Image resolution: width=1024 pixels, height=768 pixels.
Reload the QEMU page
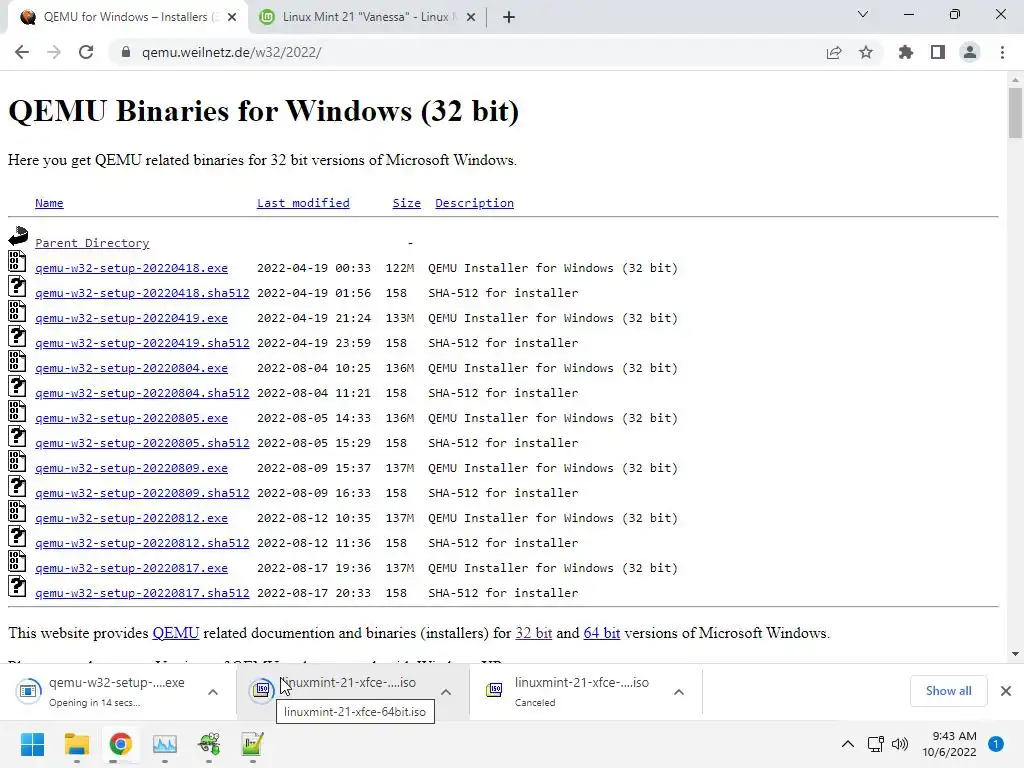click(x=86, y=52)
